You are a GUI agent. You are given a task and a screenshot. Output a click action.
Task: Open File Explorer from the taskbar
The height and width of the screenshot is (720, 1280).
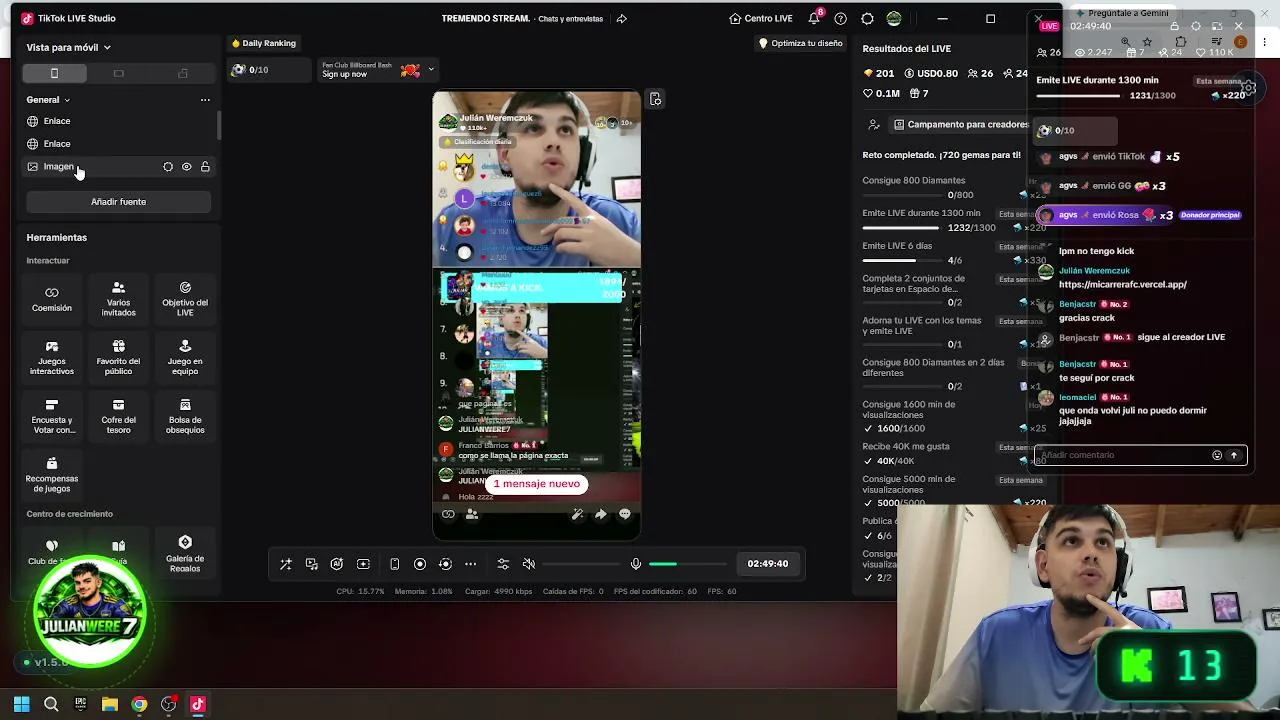click(110, 704)
